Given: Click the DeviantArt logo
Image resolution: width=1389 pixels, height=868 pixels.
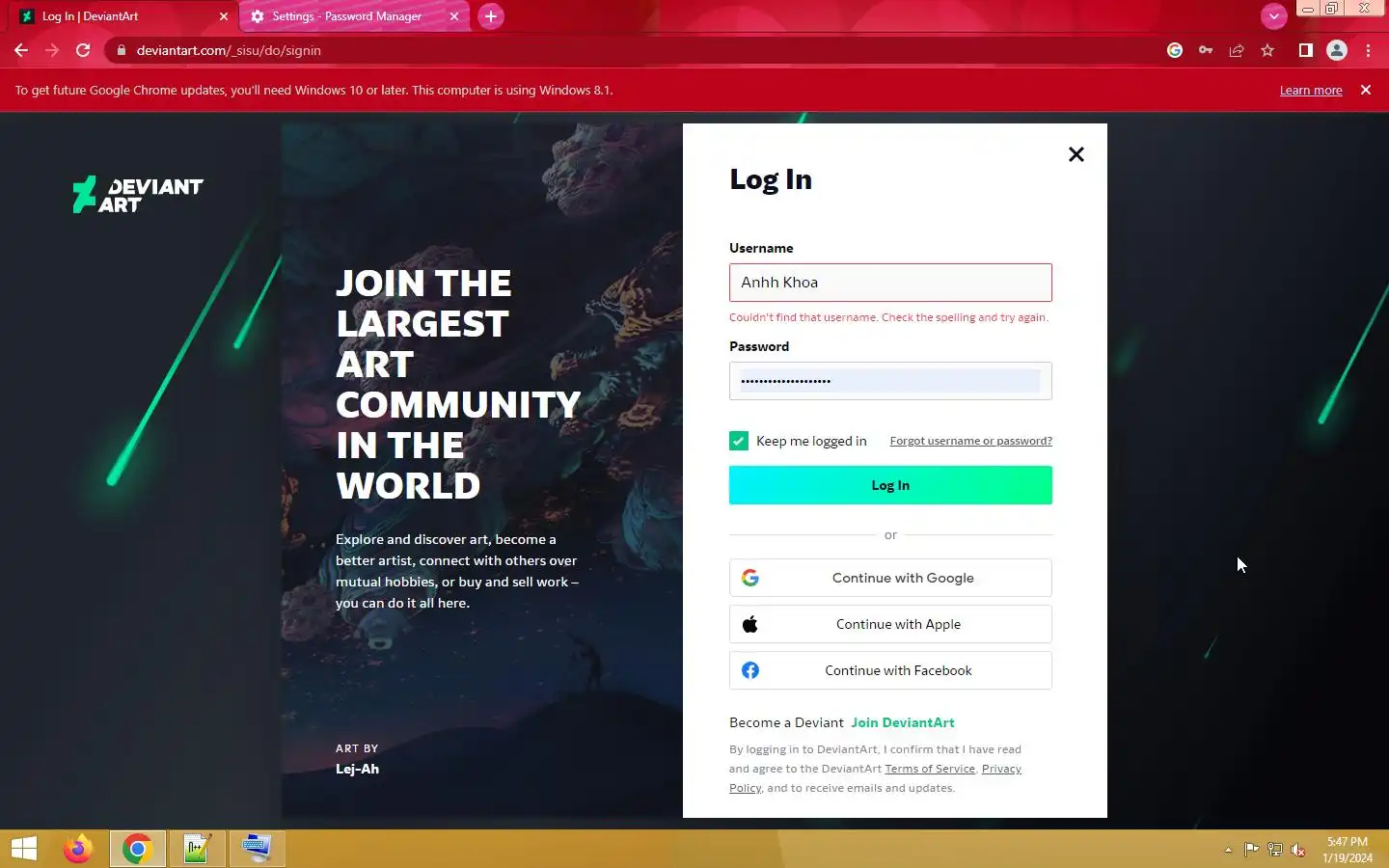Looking at the screenshot, I should click(x=138, y=194).
